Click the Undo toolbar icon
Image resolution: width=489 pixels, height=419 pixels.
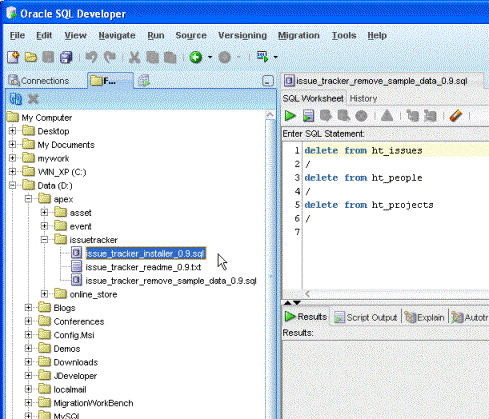91,57
